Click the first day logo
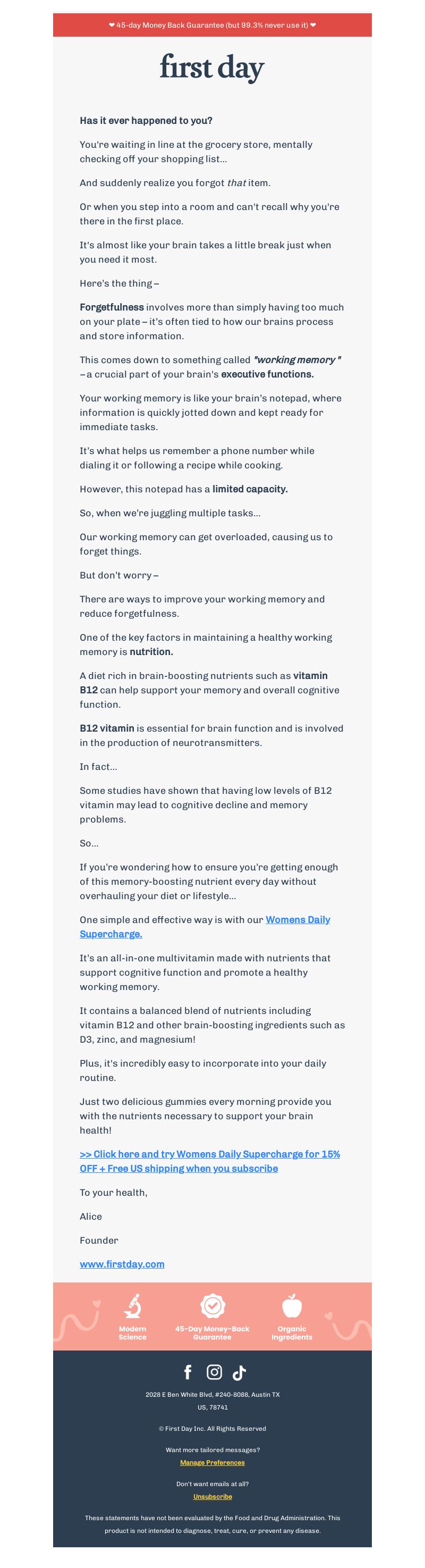This screenshot has height=1568, width=425. click(212, 67)
